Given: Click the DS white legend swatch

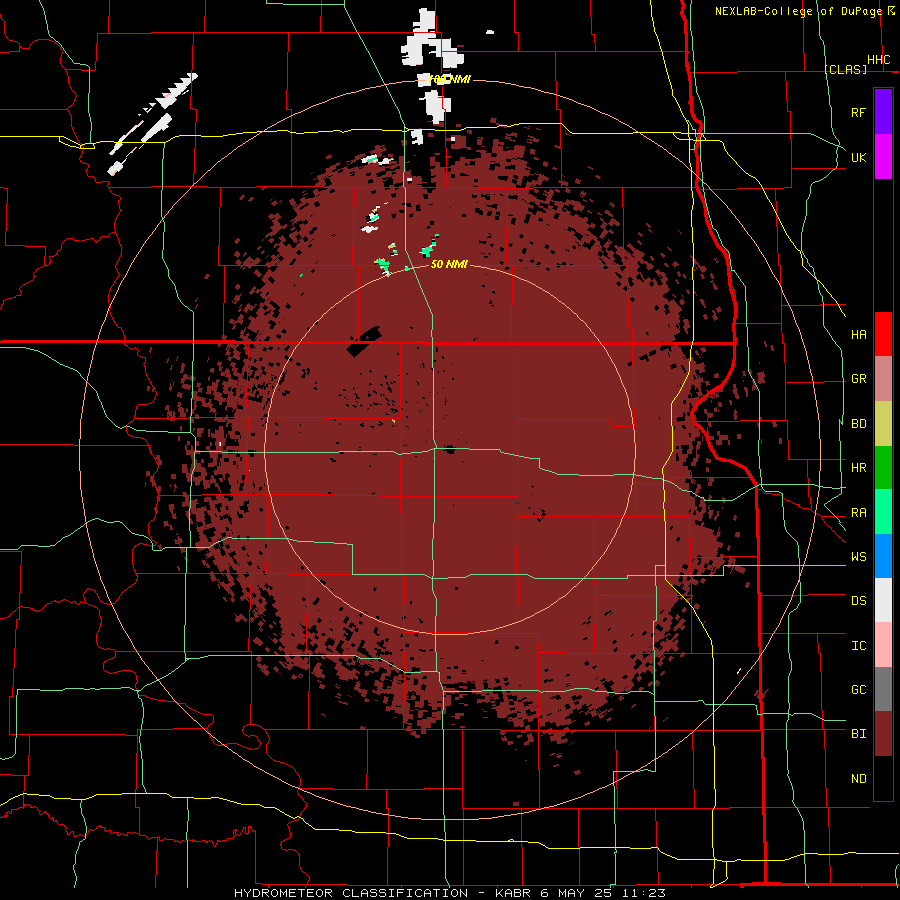Looking at the screenshot, I should [883, 600].
